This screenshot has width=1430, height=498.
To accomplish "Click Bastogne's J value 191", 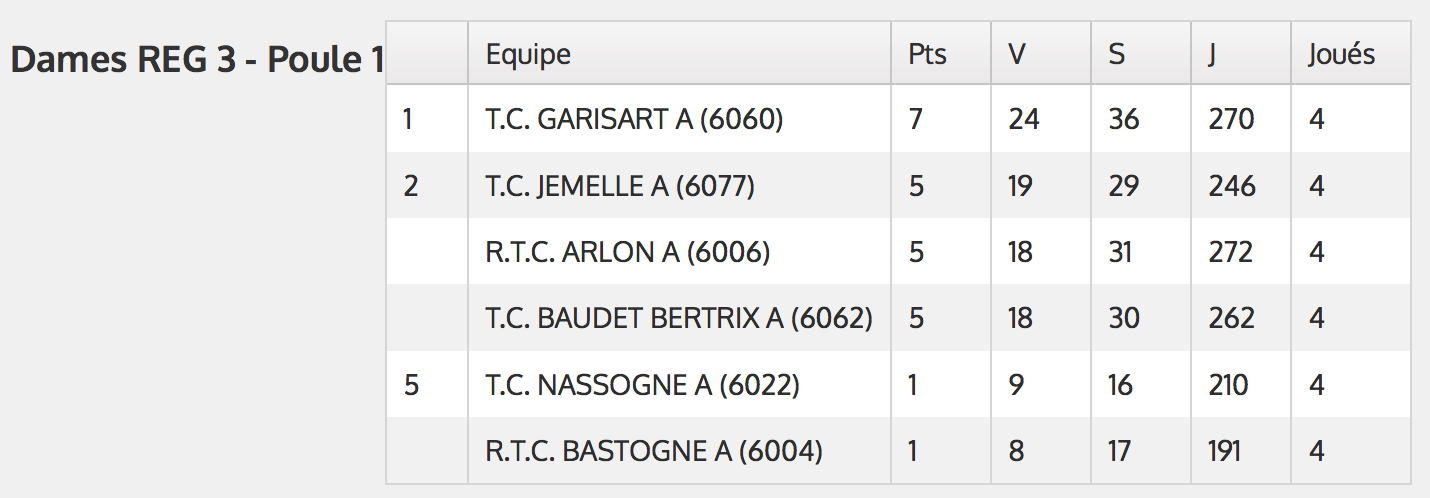I will (x=1224, y=451).
